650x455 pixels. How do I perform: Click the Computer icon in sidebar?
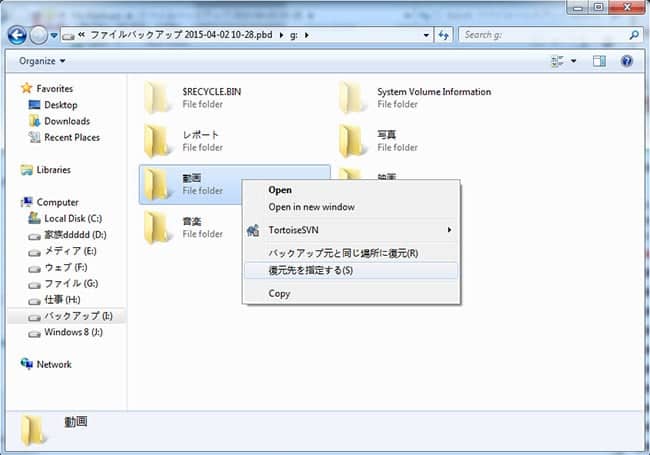point(27,202)
